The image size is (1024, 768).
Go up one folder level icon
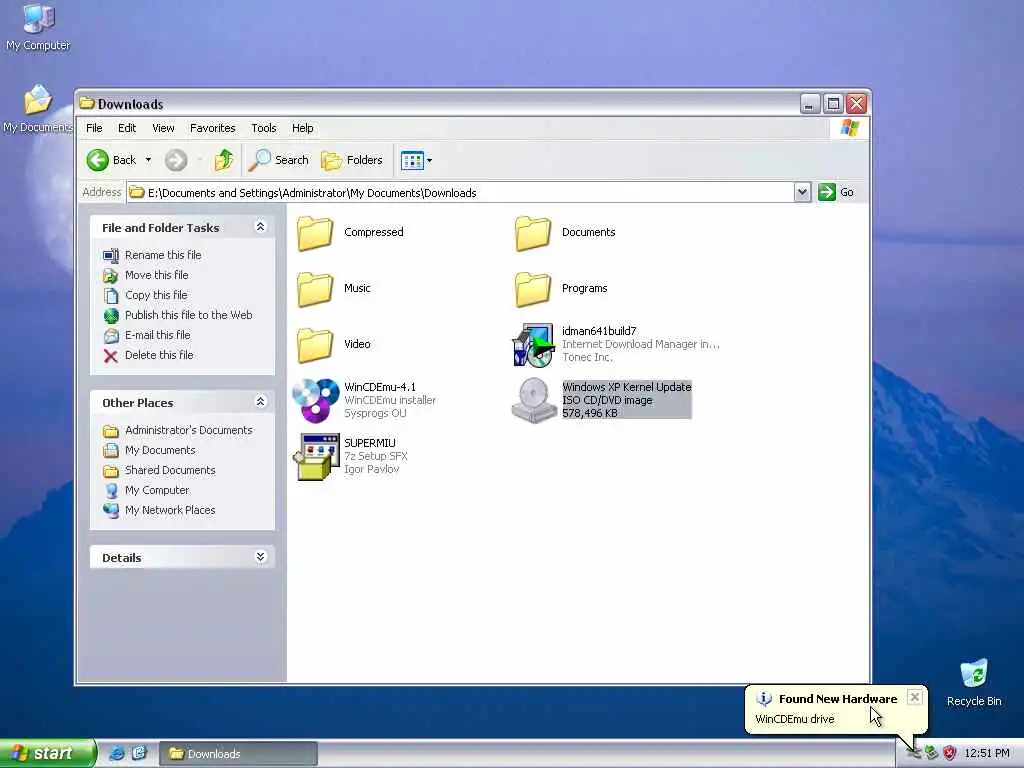(x=224, y=160)
